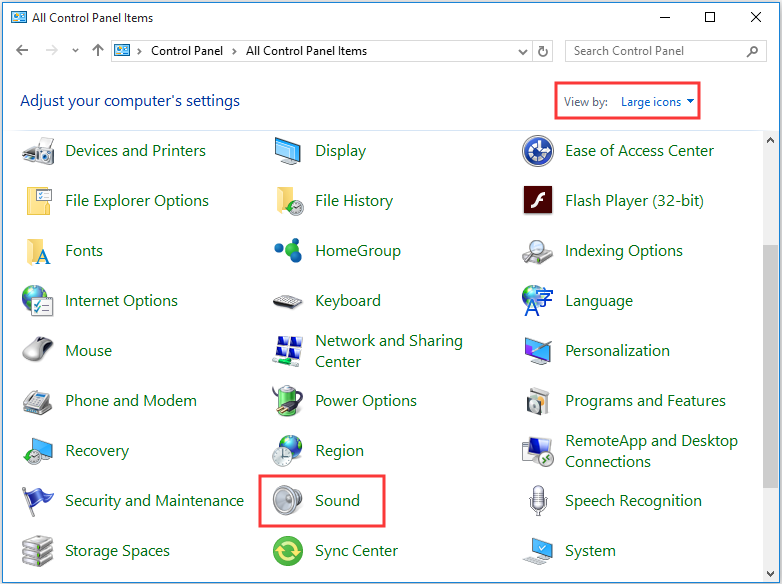Screen dimensions: 782x584
Task: Open the Speech Recognition microphone icon
Action: tap(538, 501)
